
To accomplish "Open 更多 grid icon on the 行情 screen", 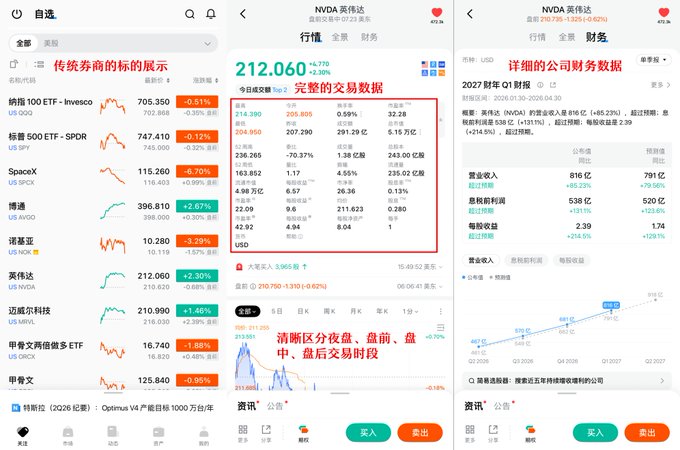I will click(x=243, y=433).
